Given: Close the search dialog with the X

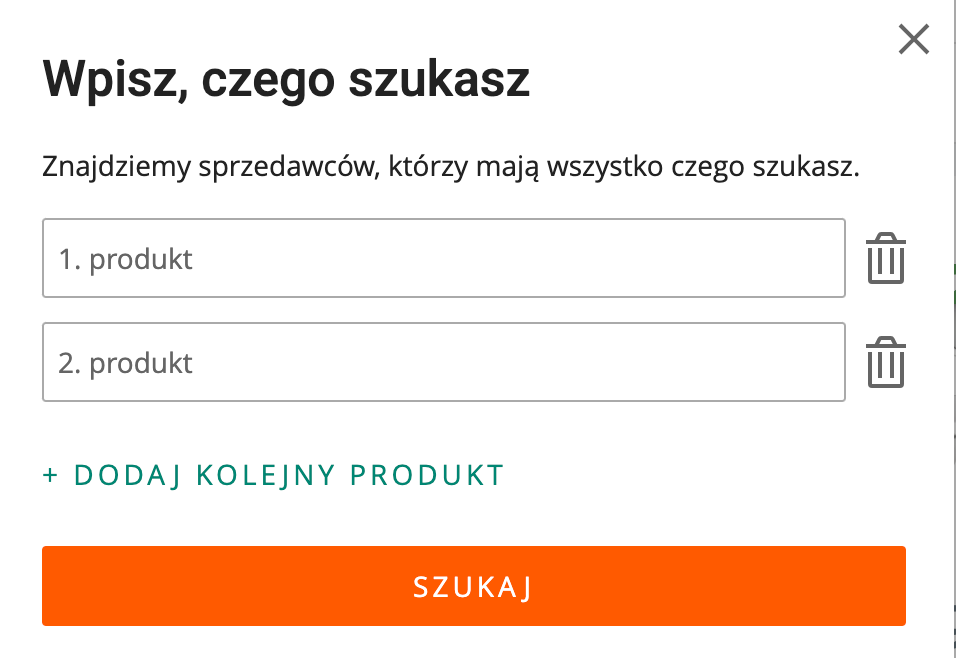Looking at the screenshot, I should 914,40.
